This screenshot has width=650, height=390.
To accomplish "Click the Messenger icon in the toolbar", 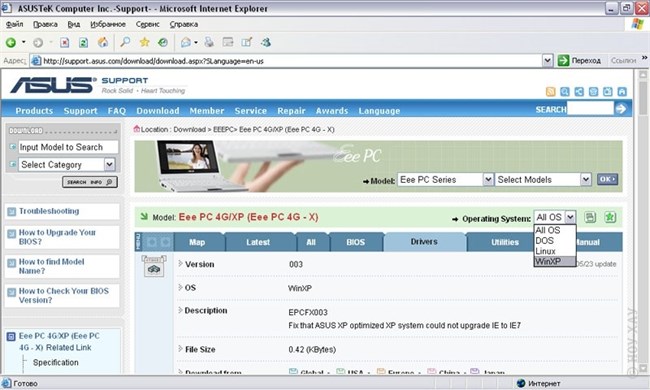I will [266, 42].
